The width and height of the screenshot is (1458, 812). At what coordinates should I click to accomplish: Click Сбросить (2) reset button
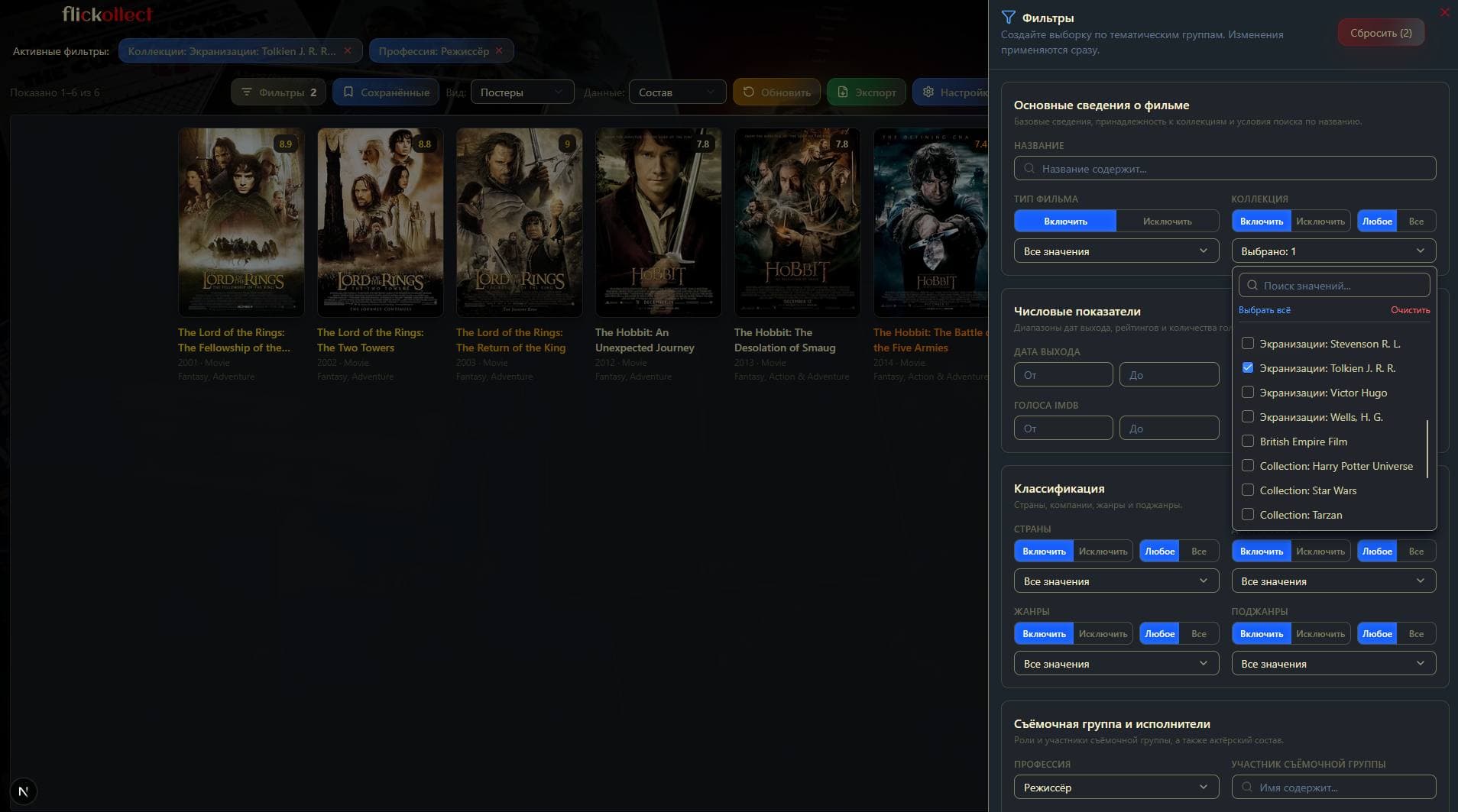1381,33
